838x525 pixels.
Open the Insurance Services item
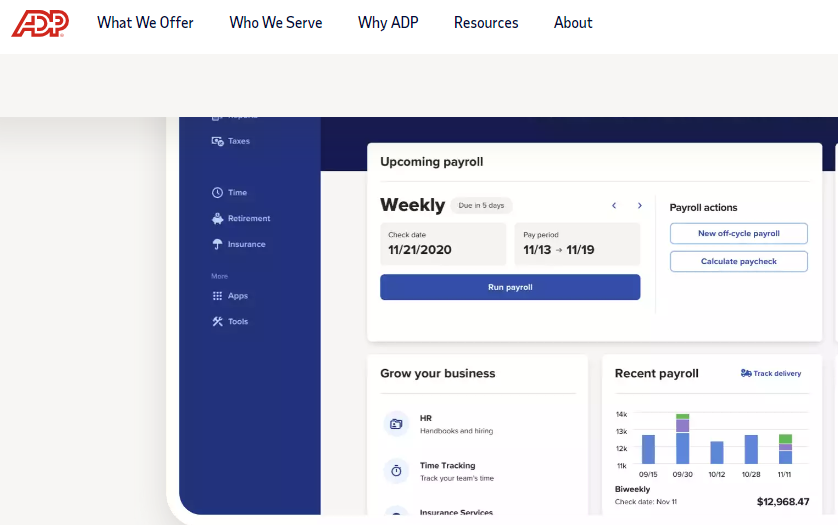456,512
